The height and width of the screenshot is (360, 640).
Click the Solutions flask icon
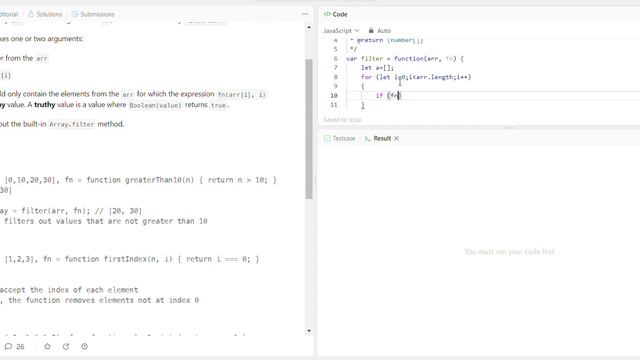tap(31, 14)
